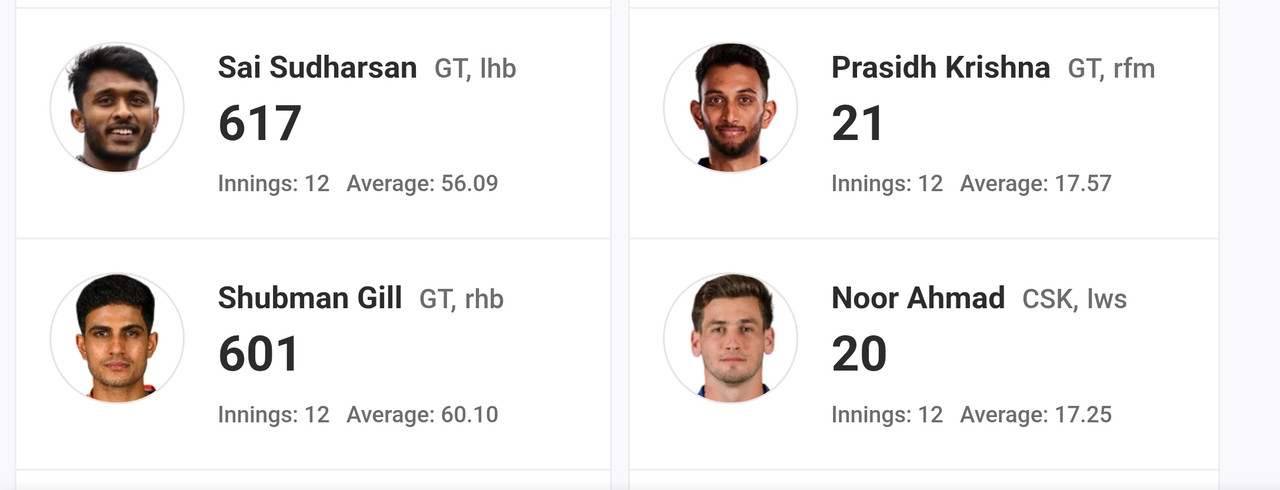1280x490 pixels.
Task: Click the Average: 60.10 stat text
Action: (x=422, y=415)
